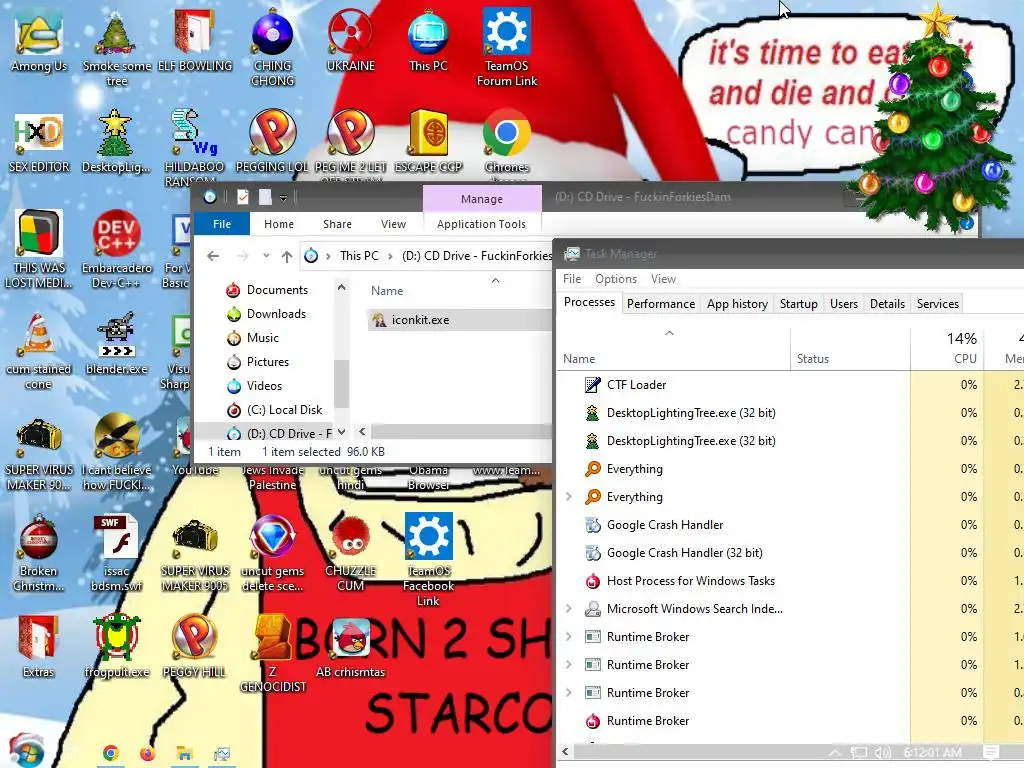Open the Among Us desktop icon
Viewport: 1024px width, 768px height.
39,40
